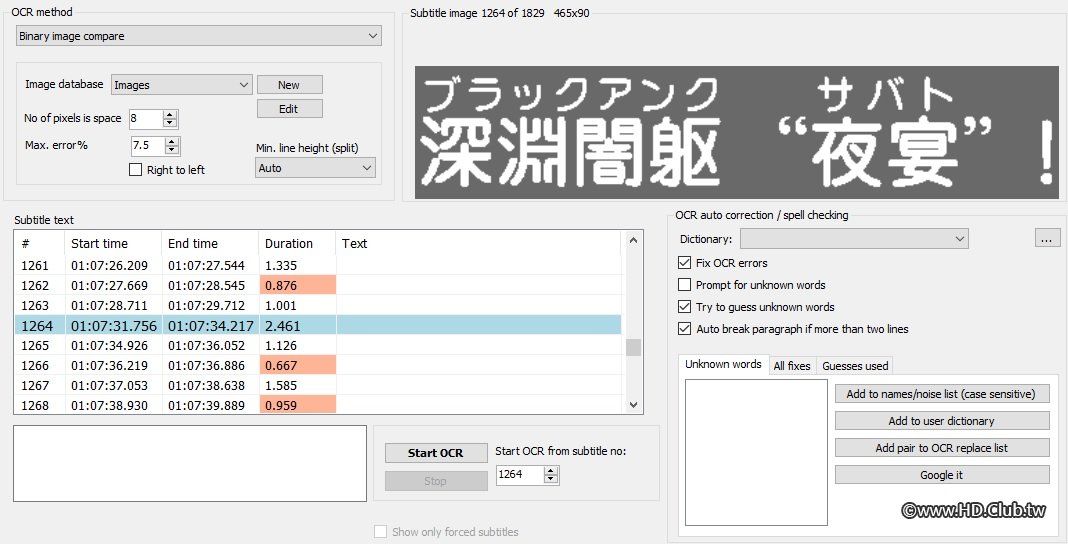Click the highlighted row 1264

[x=317, y=325]
